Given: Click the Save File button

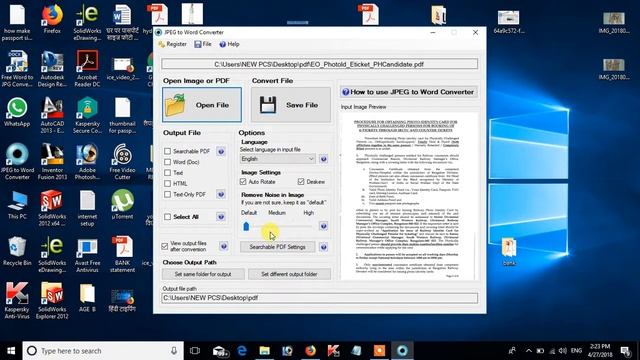Looking at the screenshot, I should 291,105.
